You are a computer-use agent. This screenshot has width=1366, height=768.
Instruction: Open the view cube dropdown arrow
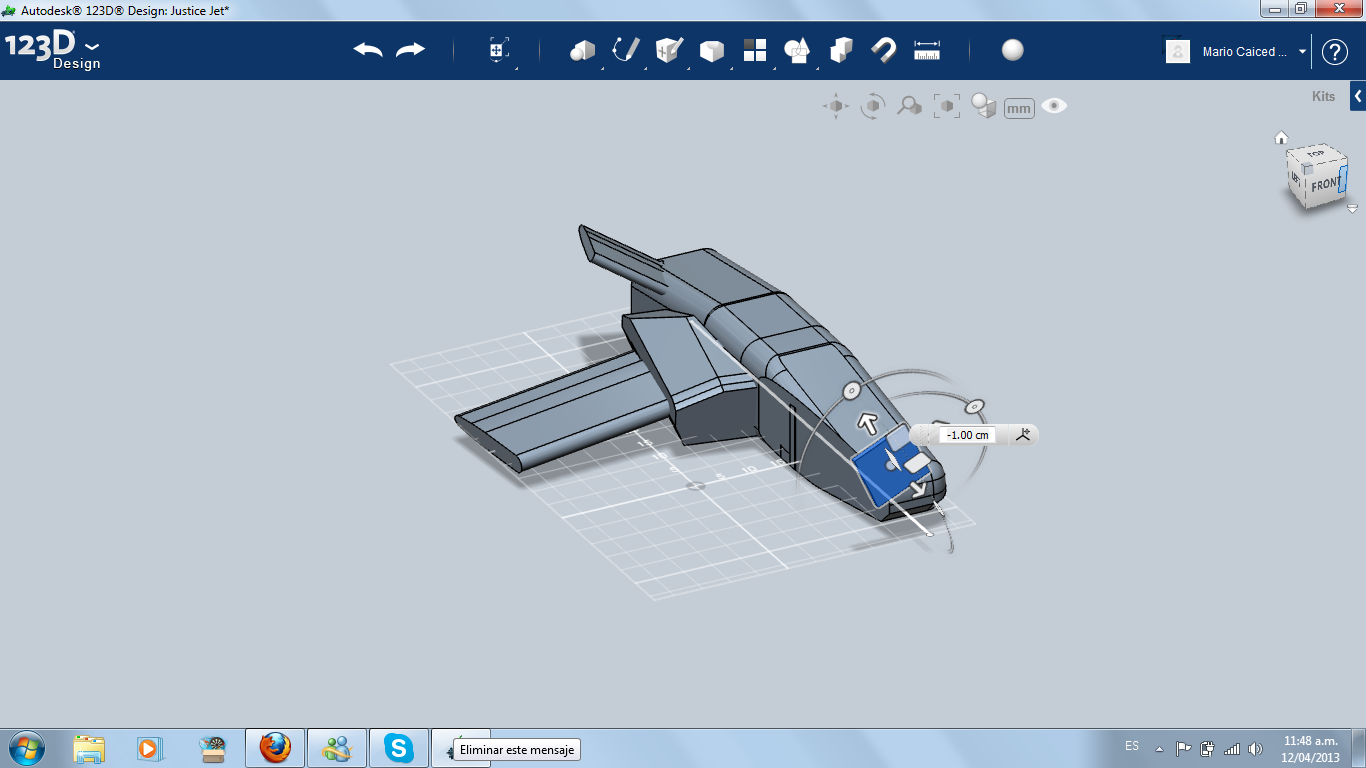pyautogui.click(x=1352, y=209)
